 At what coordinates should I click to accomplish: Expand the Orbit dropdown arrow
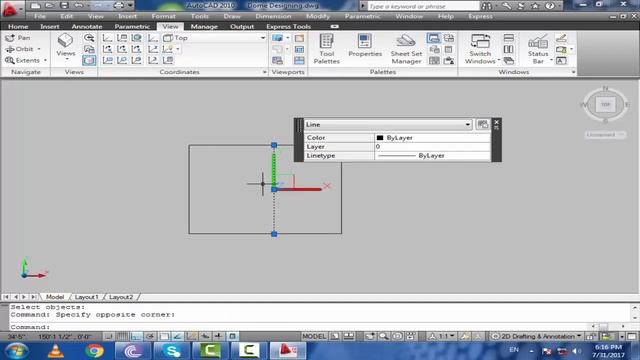39,49
